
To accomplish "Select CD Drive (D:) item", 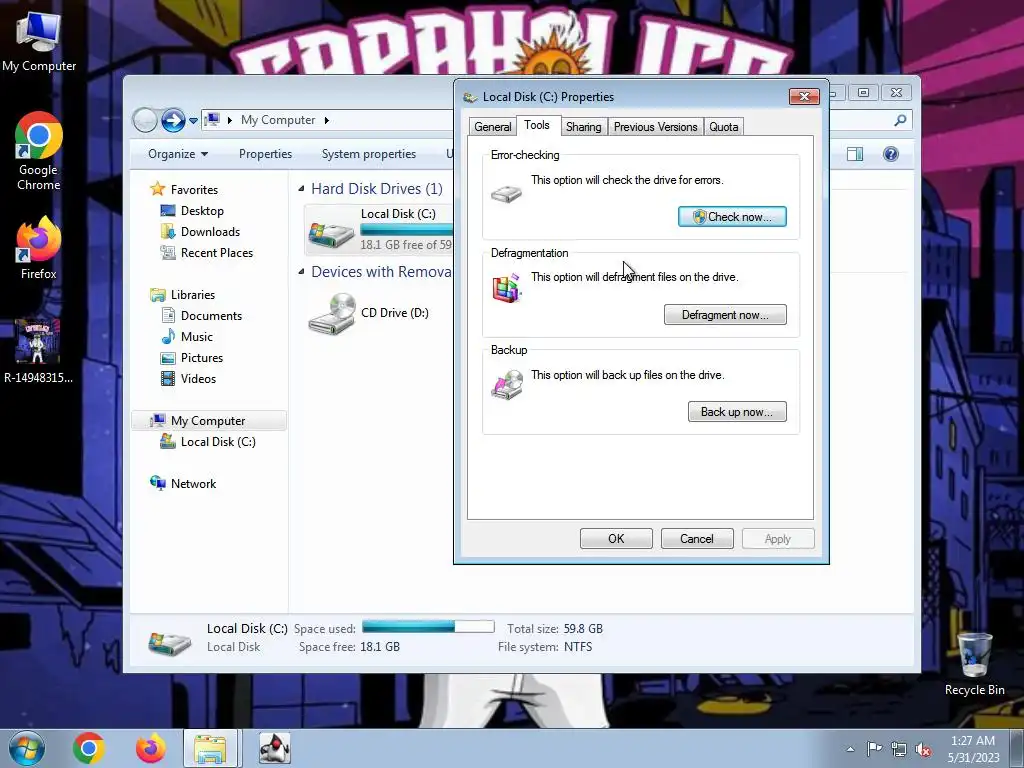I will [x=370, y=313].
